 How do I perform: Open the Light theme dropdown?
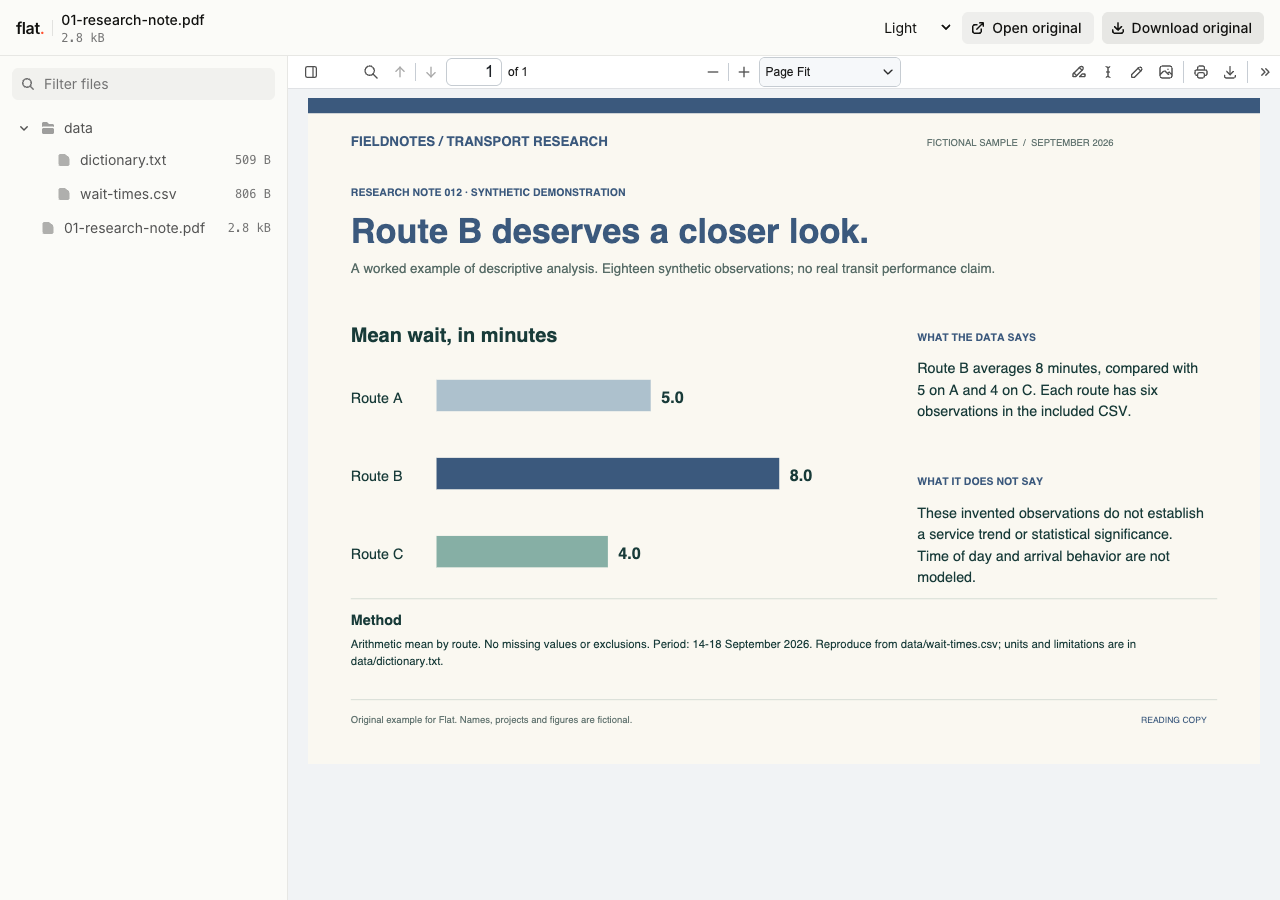pos(916,28)
